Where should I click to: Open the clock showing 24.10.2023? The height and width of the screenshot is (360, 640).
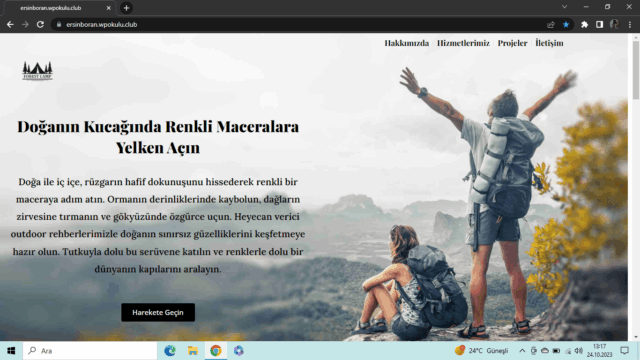pyautogui.click(x=600, y=351)
